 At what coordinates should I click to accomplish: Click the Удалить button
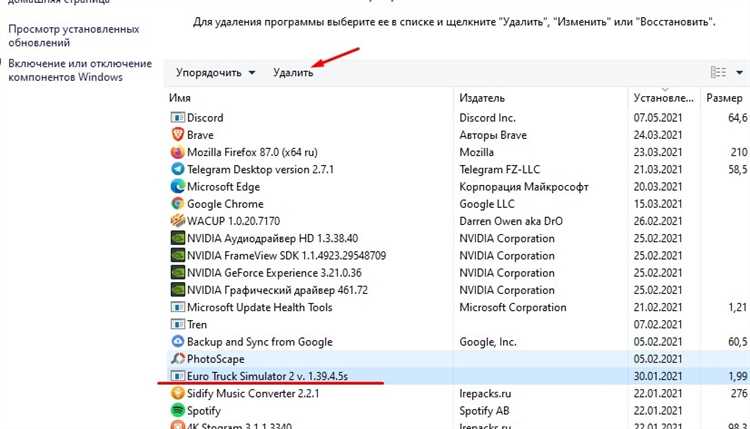[x=293, y=73]
